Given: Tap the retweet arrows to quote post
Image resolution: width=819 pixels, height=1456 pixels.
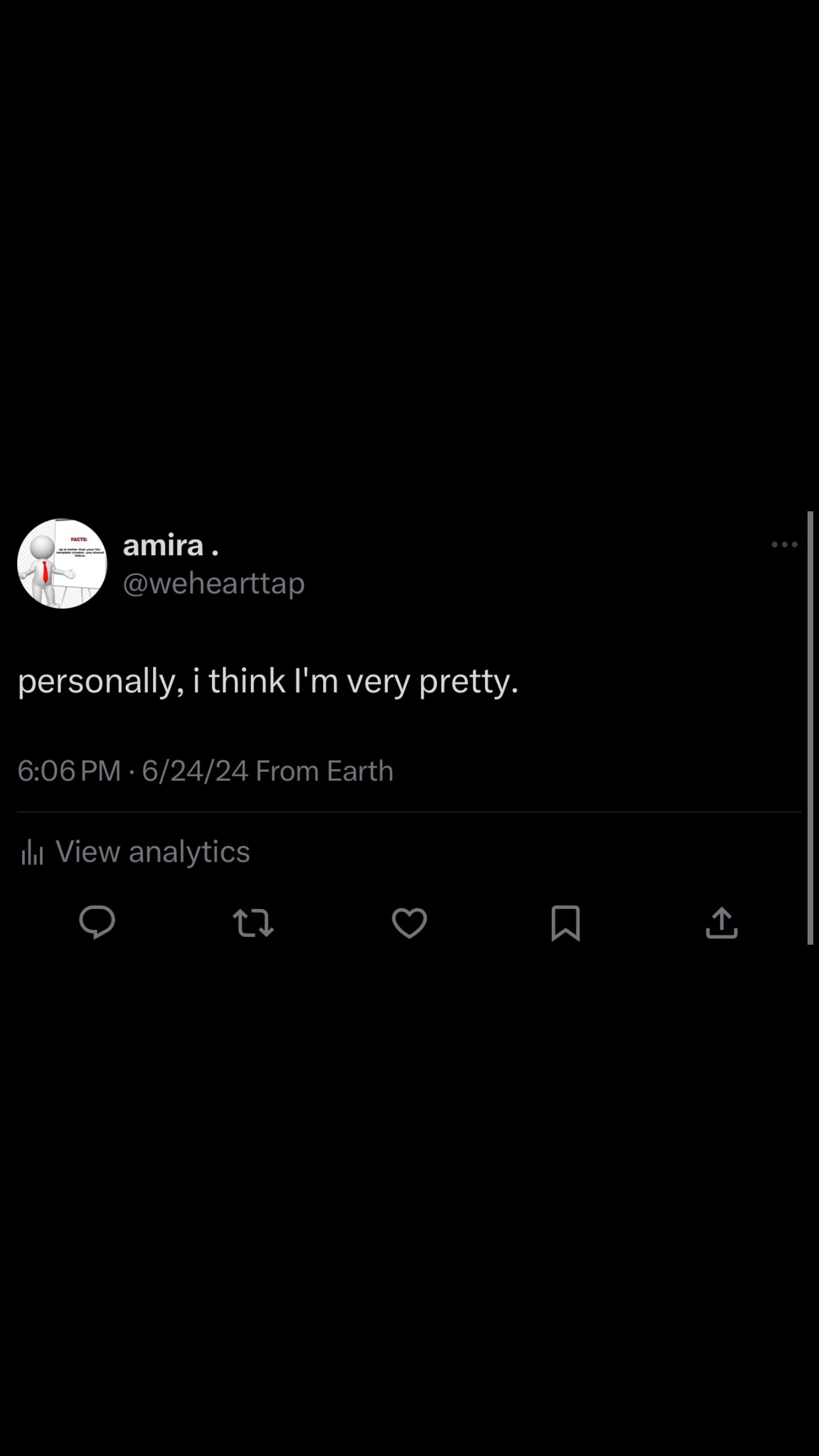Looking at the screenshot, I should [254, 923].
